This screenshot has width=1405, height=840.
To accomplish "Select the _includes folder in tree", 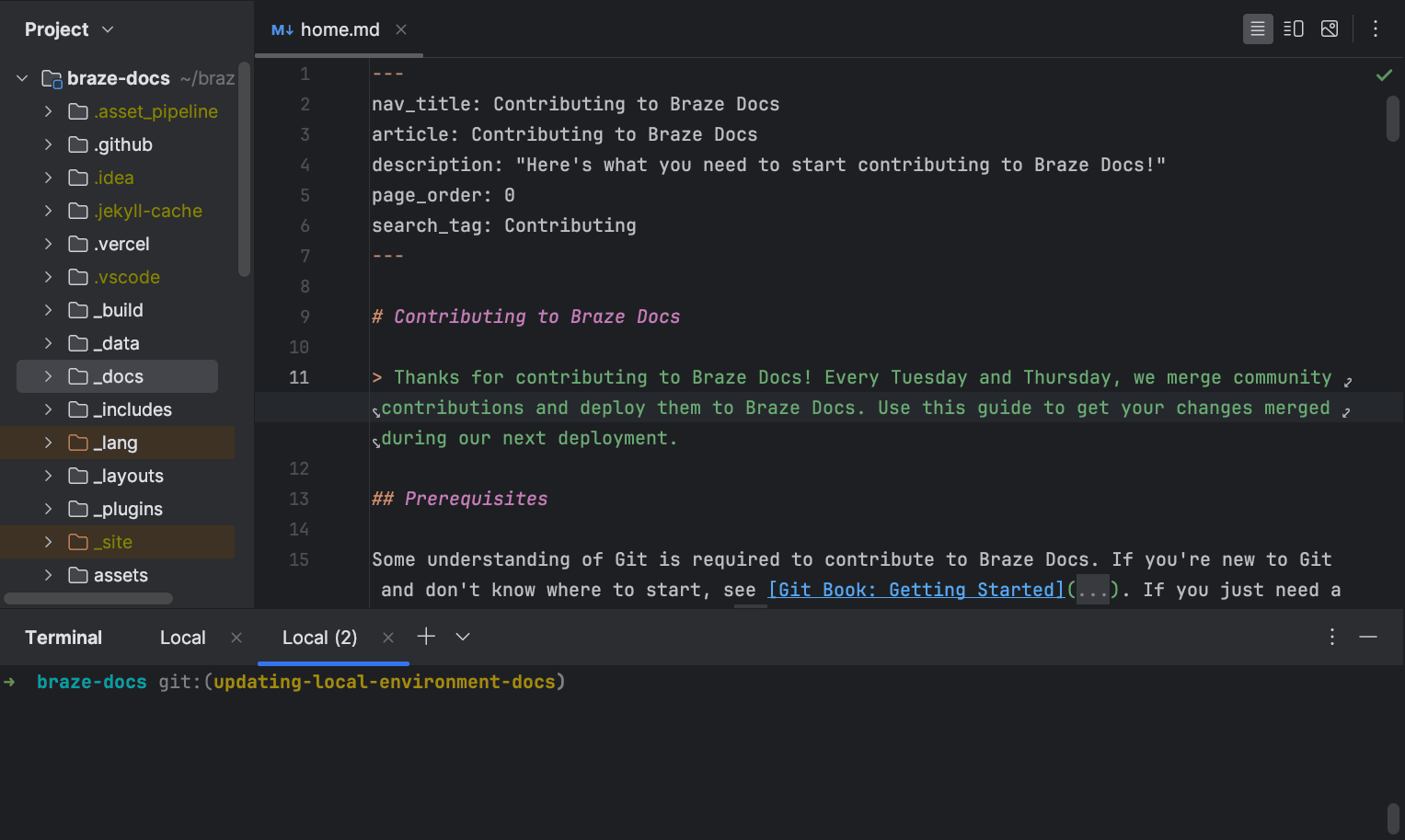I will tap(132, 409).
